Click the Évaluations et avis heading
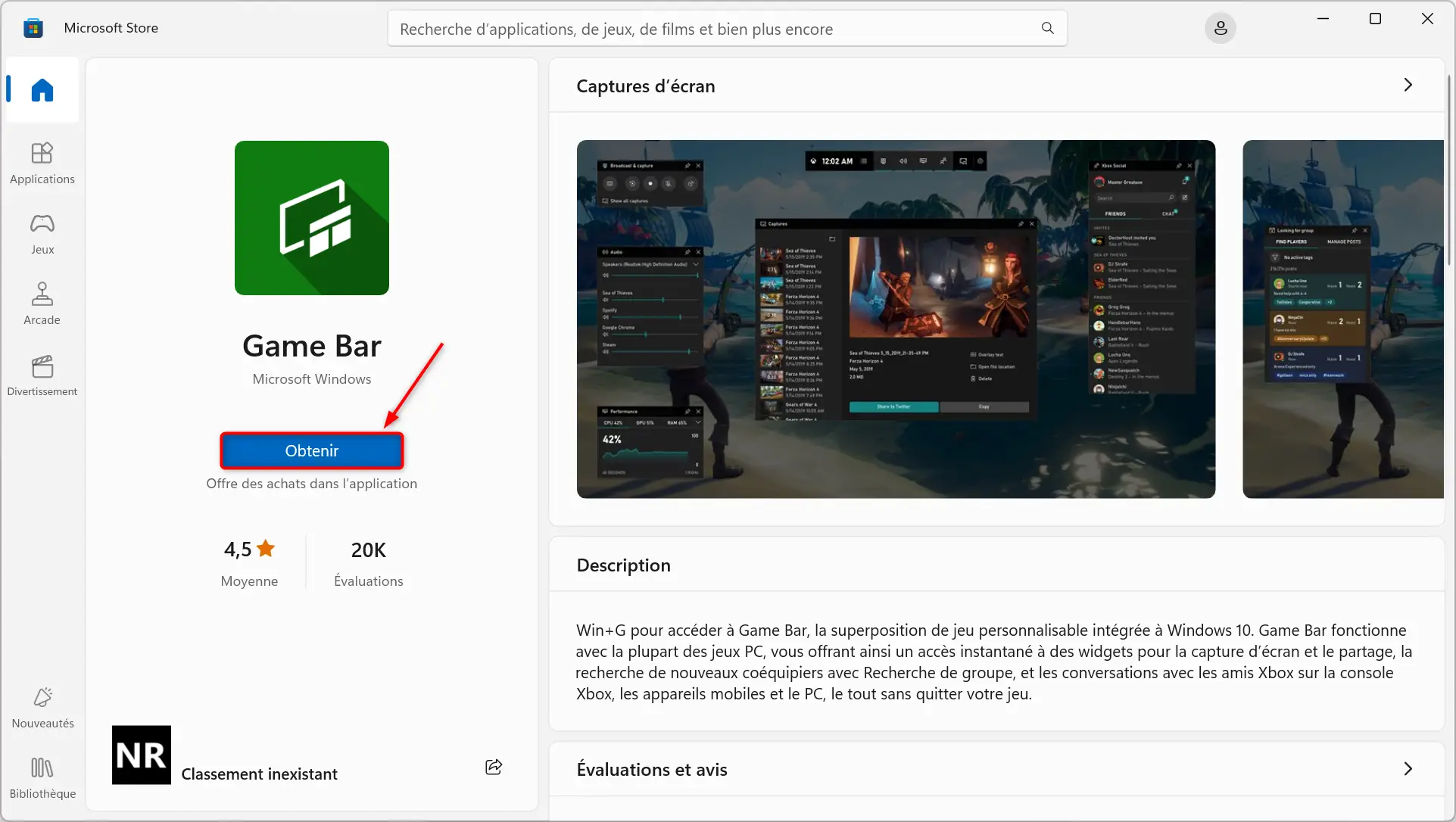This screenshot has height=822, width=1456. point(651,770)
